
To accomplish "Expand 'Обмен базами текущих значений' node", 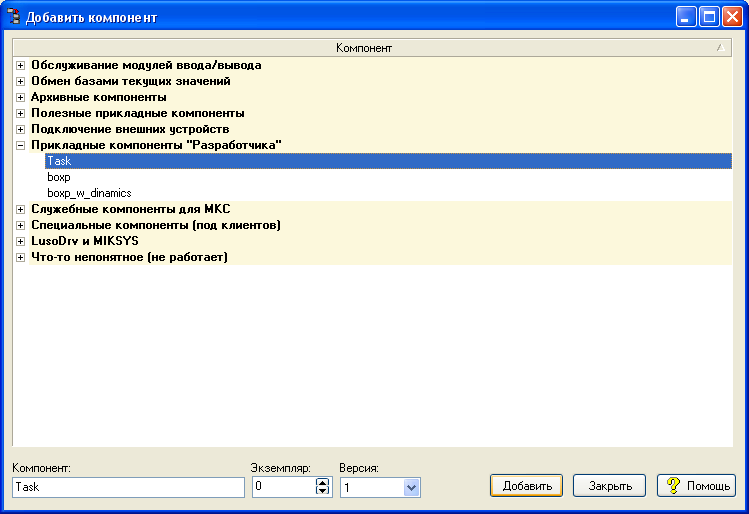I will [21, 82].
